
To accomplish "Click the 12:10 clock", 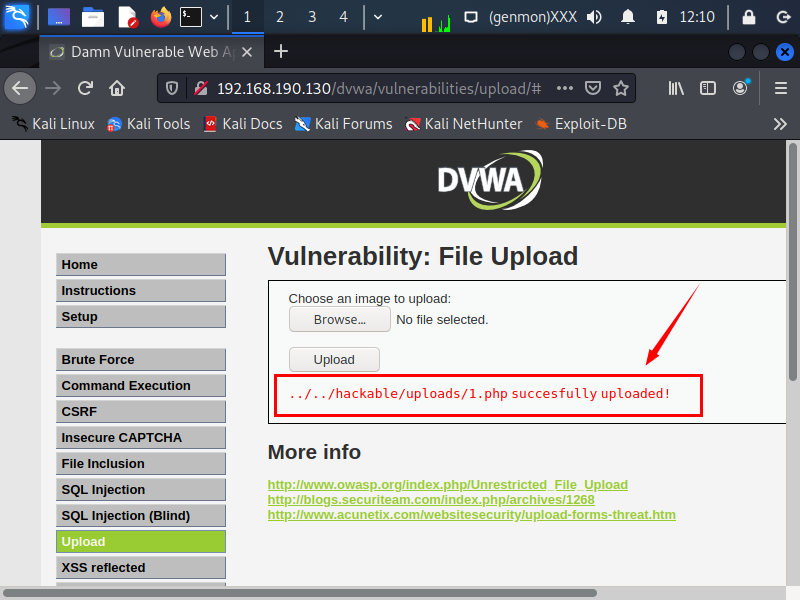I will 697,17.
